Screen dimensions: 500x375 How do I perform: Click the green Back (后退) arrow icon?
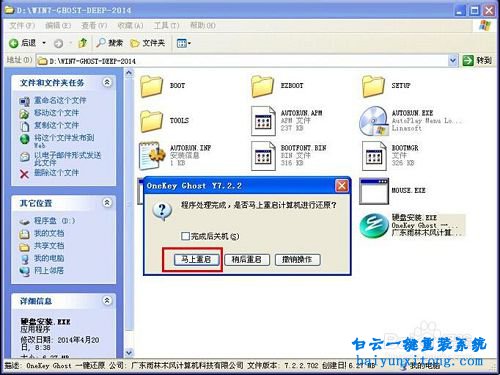pos(14,43)
